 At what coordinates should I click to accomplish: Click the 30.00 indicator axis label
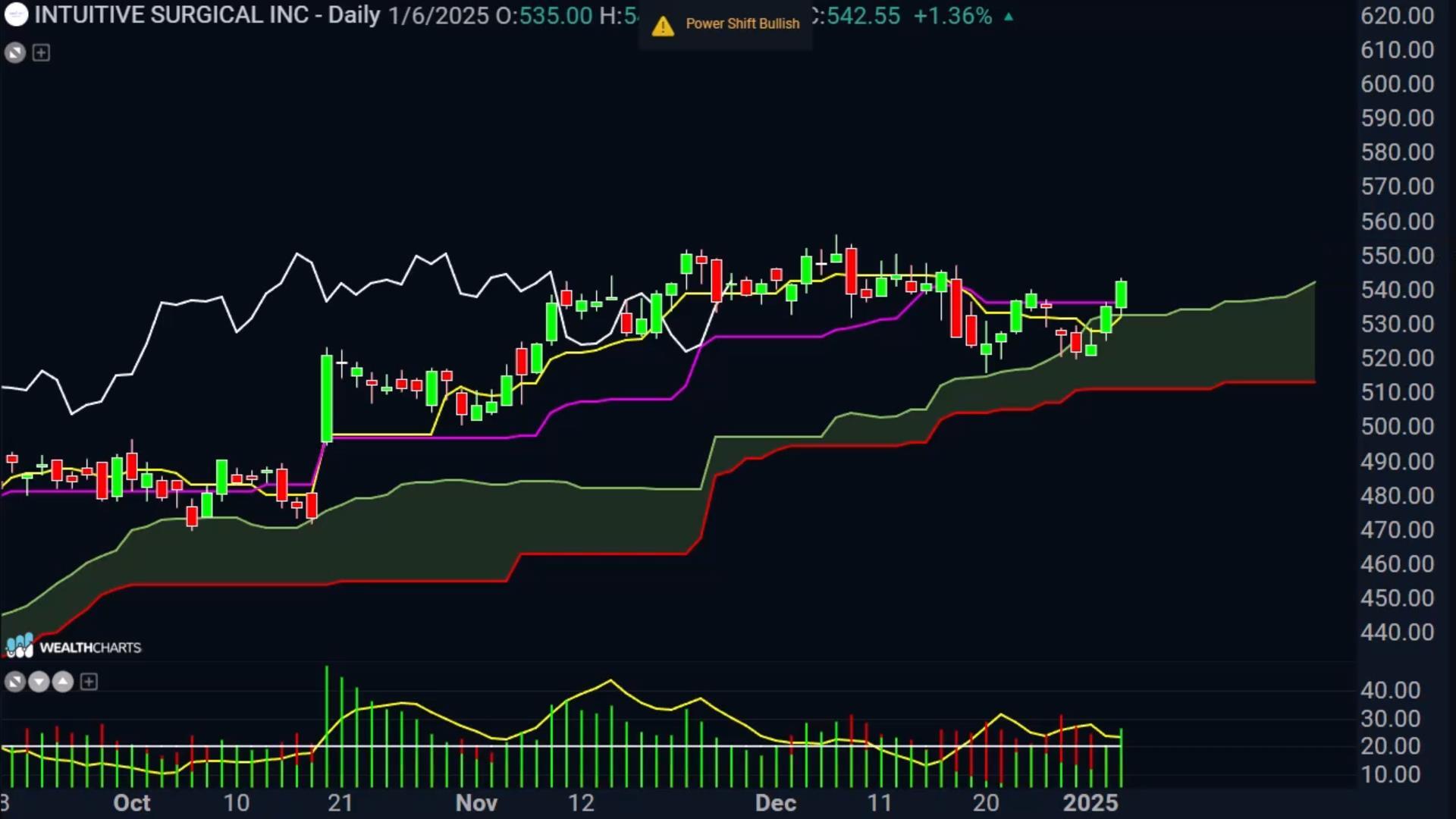pos(1390,717)
